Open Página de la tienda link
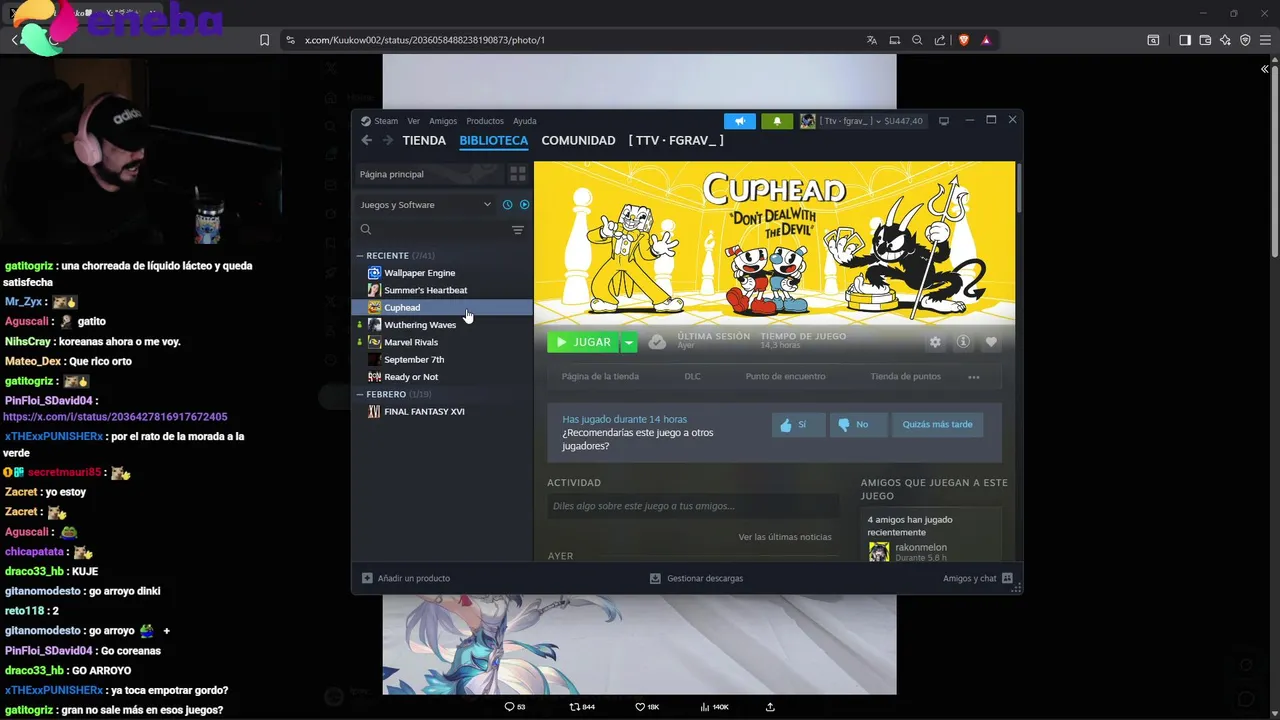 (x=600, y=377)
